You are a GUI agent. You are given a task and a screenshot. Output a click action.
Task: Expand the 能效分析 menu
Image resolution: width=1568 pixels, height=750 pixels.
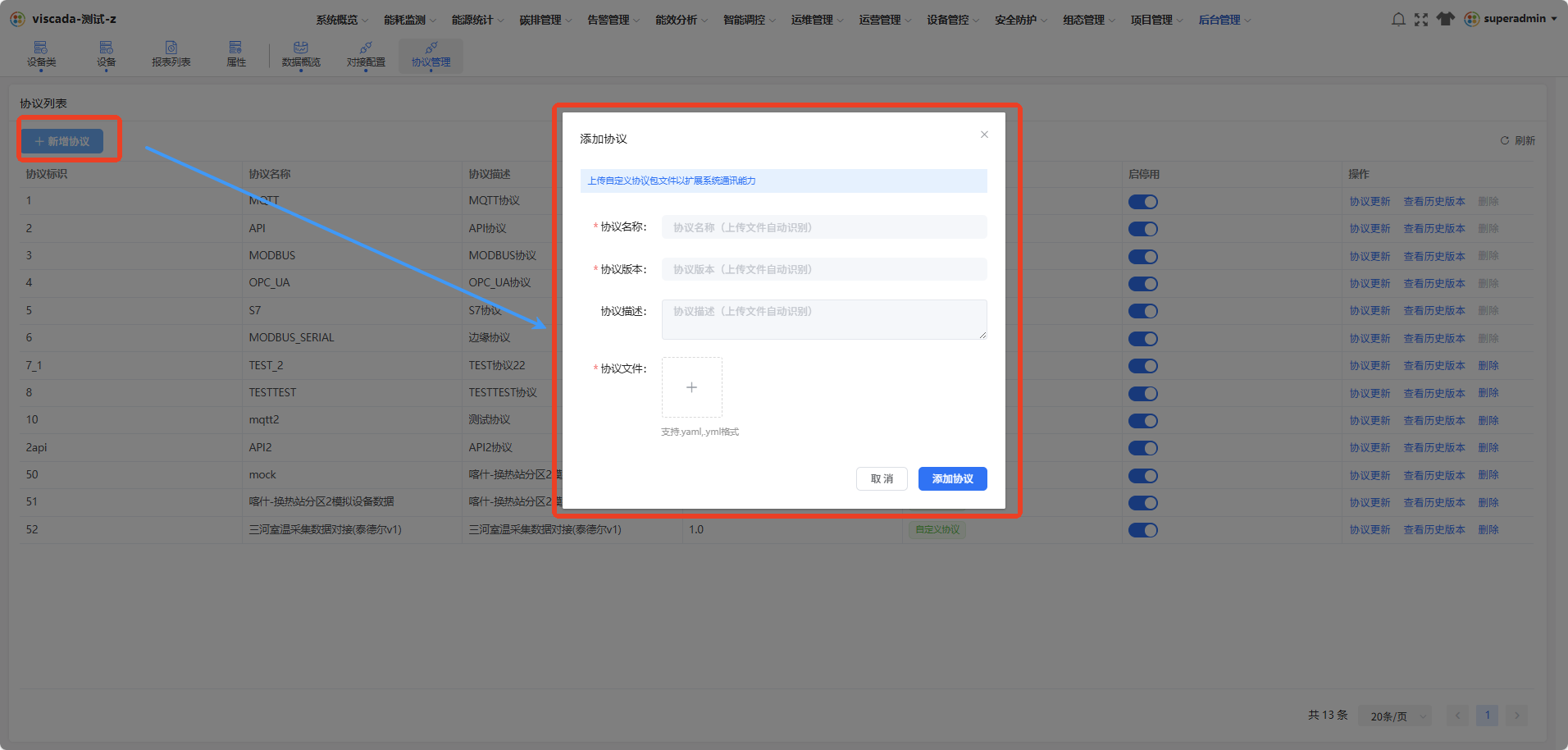[x=682, y=20]
